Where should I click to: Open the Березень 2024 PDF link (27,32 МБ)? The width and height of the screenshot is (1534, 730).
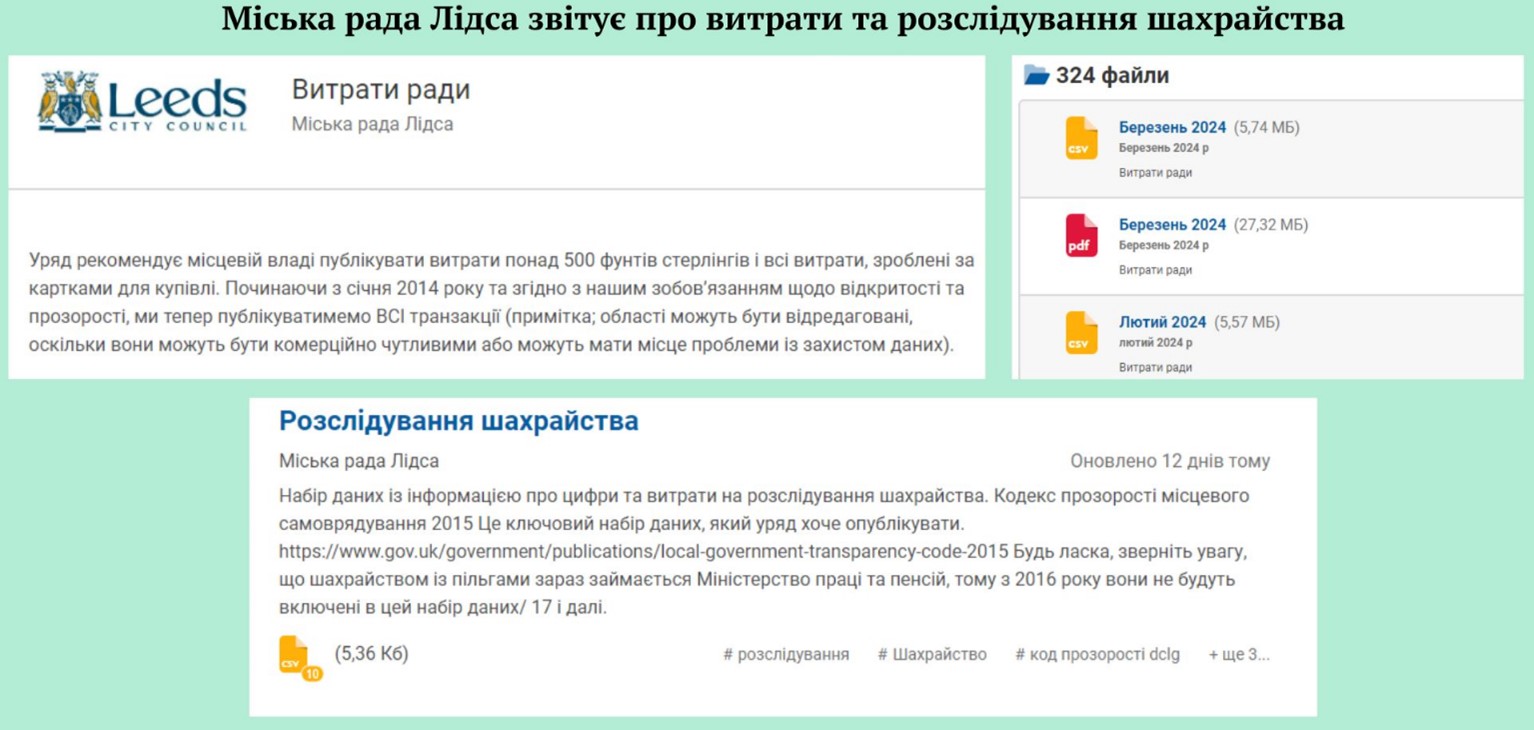click(1172, 224)
